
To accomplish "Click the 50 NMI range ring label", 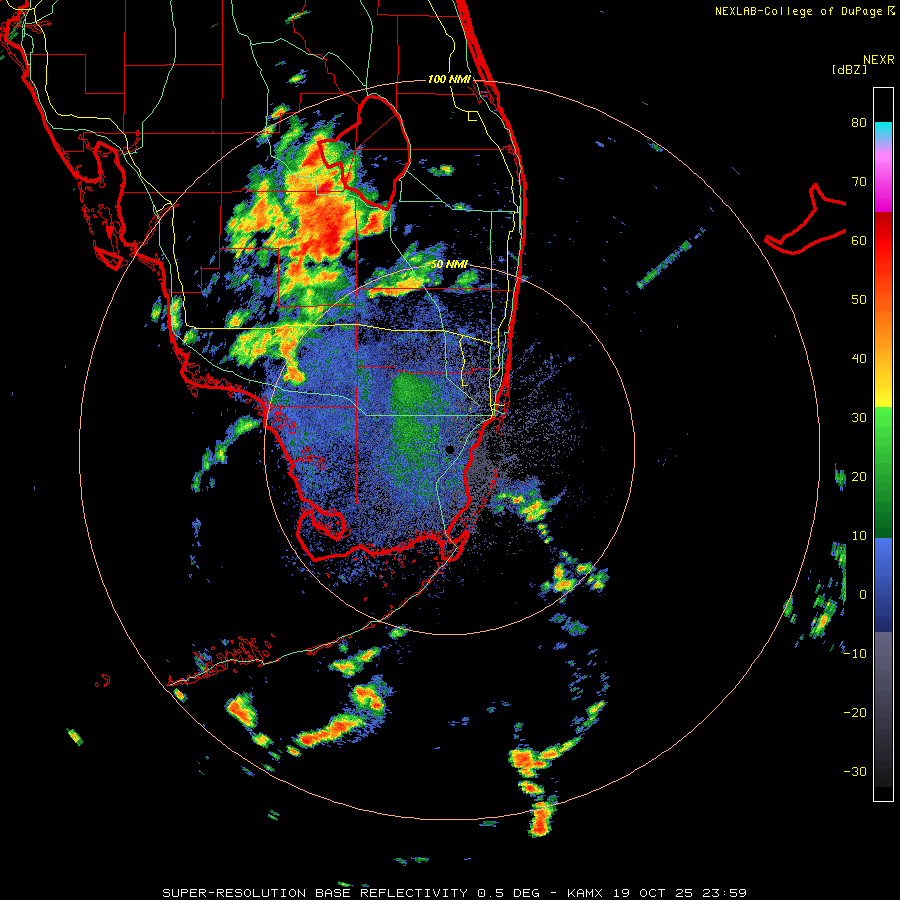I will click(x=449, y=265).
